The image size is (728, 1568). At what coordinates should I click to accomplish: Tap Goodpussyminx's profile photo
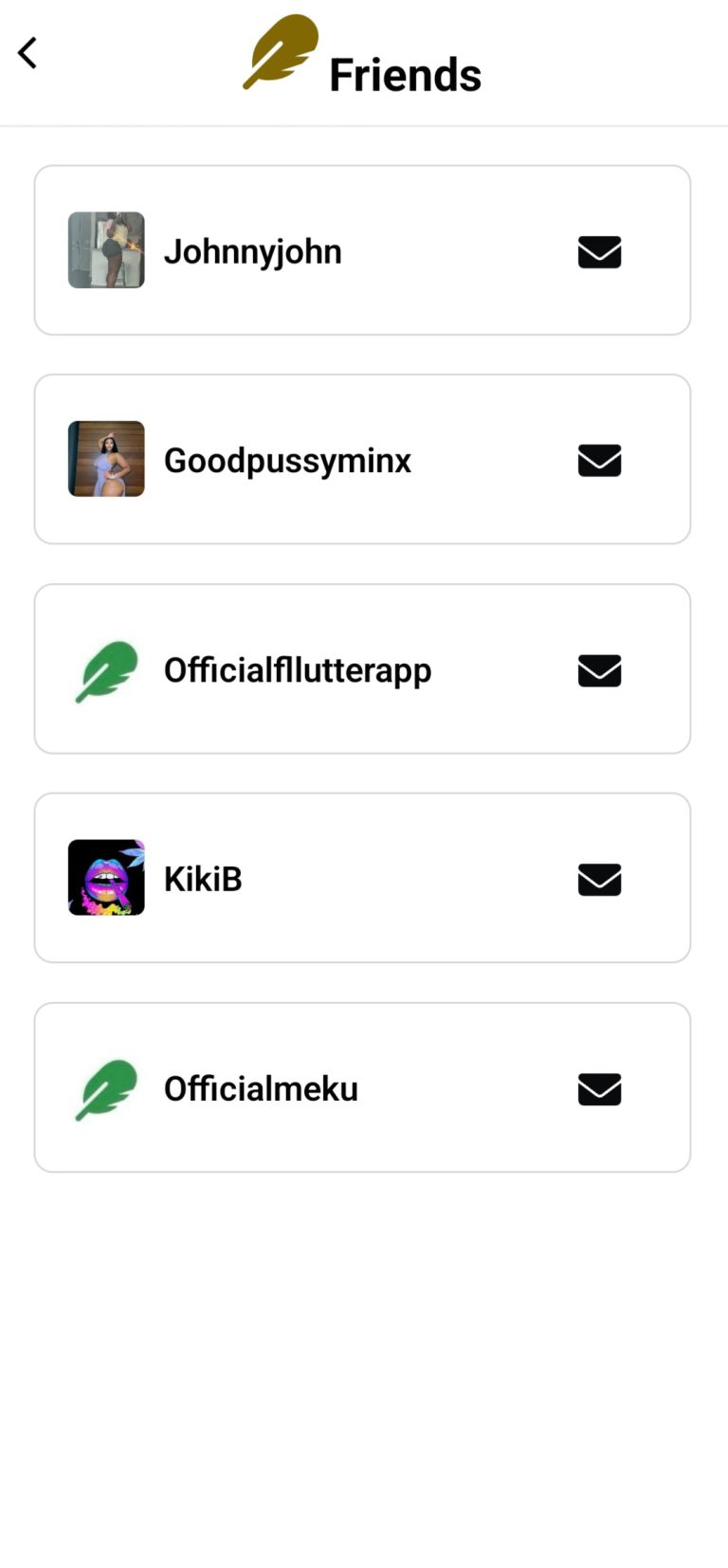tap(106, 459)
